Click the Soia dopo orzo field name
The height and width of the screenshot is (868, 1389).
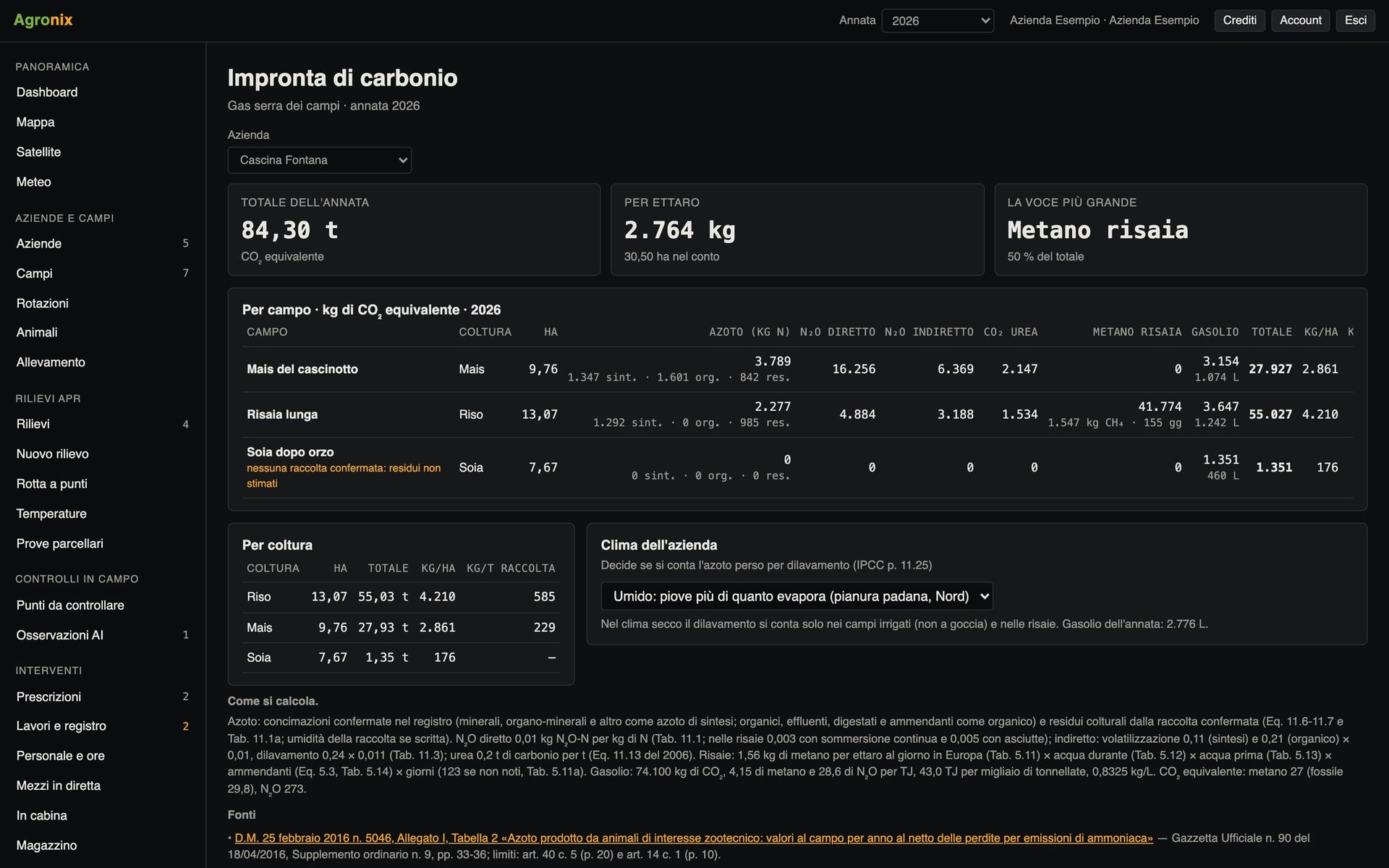tap(290, 452)
